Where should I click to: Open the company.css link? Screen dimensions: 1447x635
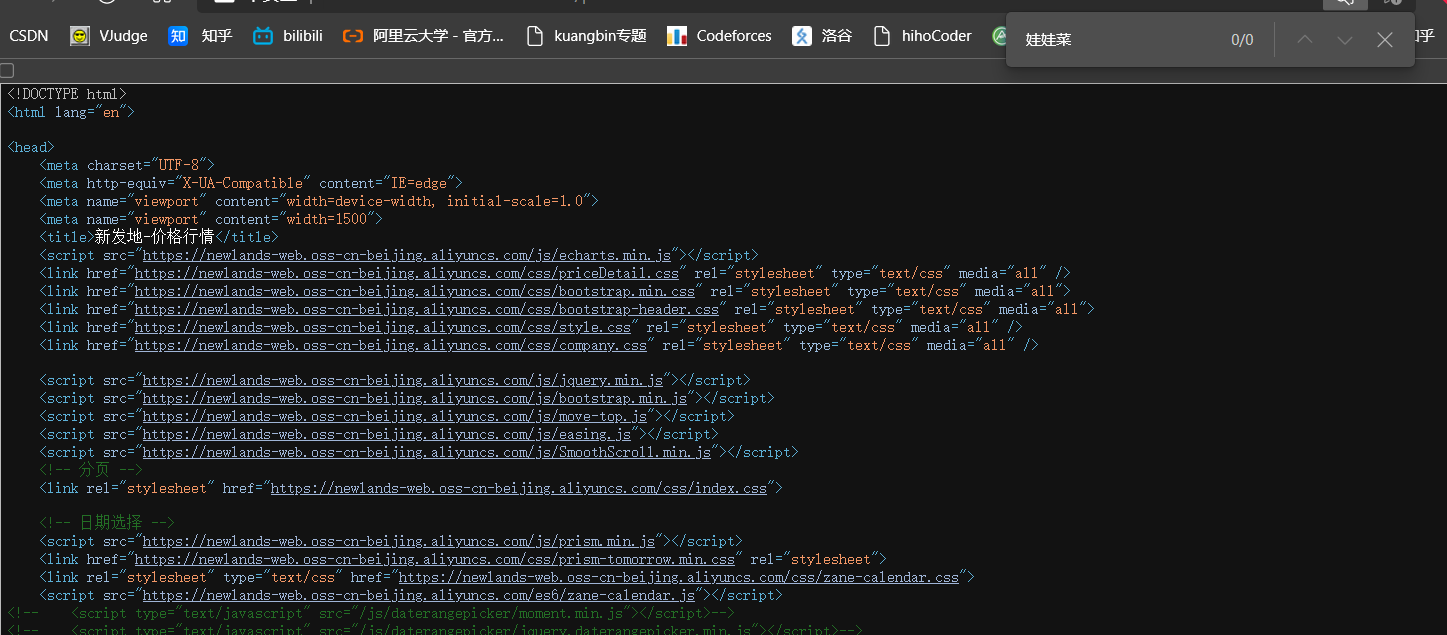coord(391,345)
